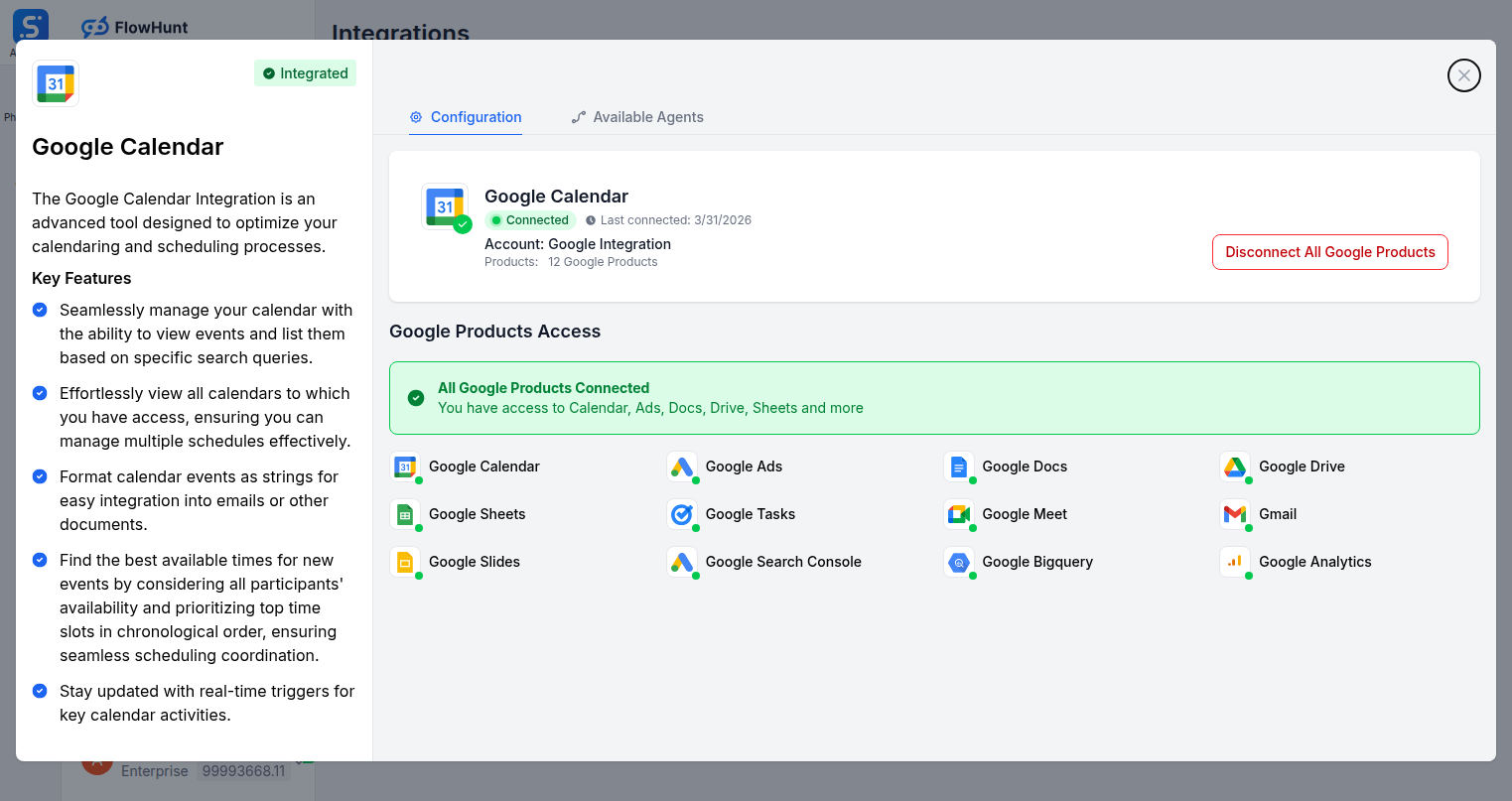Open Google Docs integration icon
1512x801 pixels.
(x=959, y=467)
